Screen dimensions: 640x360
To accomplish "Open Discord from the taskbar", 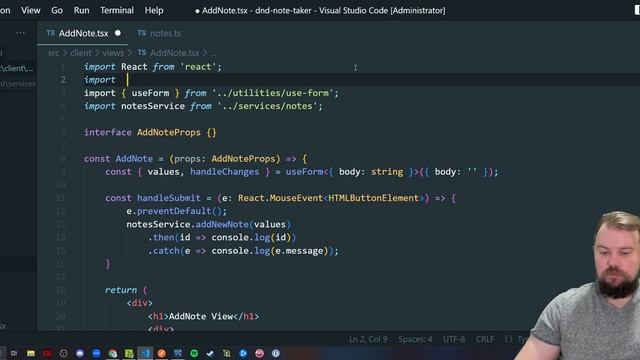I will 80,353.
